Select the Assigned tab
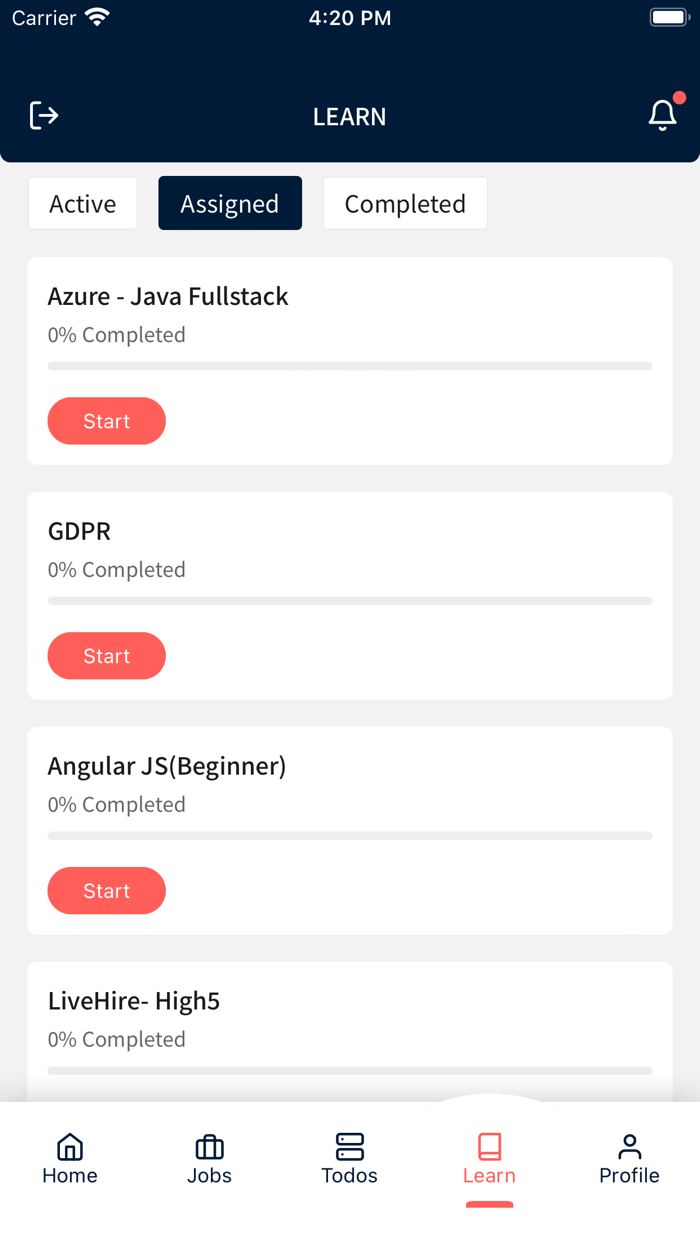Viewport: 700px width, 1244px height. coord(230,204)
